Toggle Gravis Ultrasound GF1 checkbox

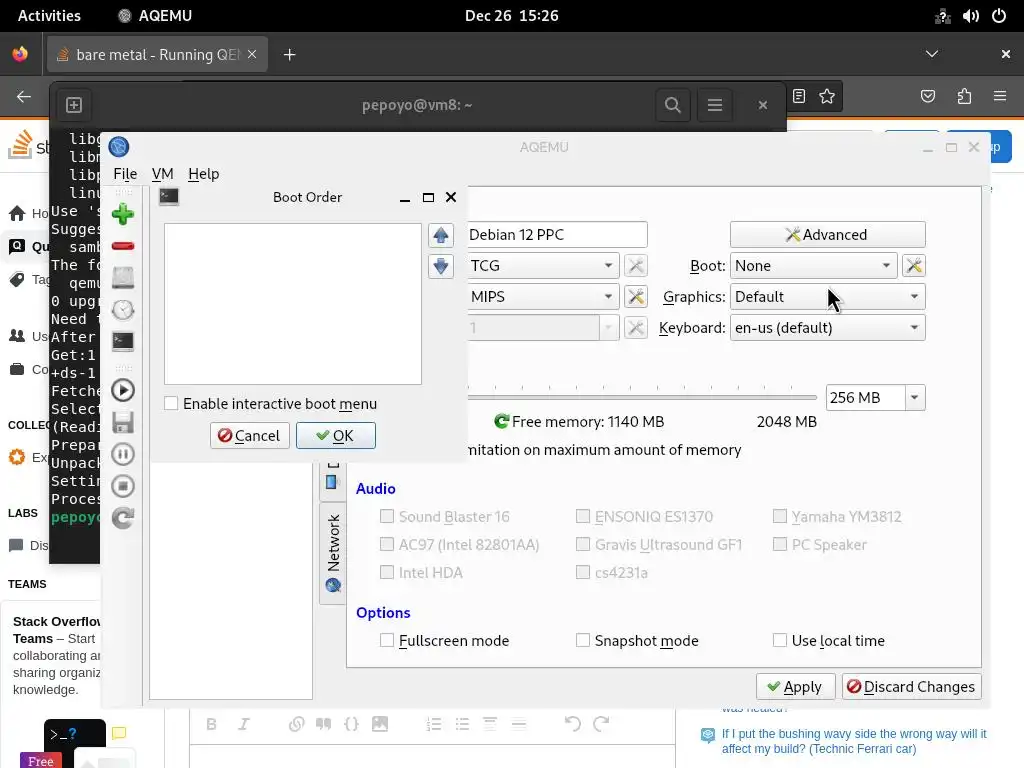(583, 545)
